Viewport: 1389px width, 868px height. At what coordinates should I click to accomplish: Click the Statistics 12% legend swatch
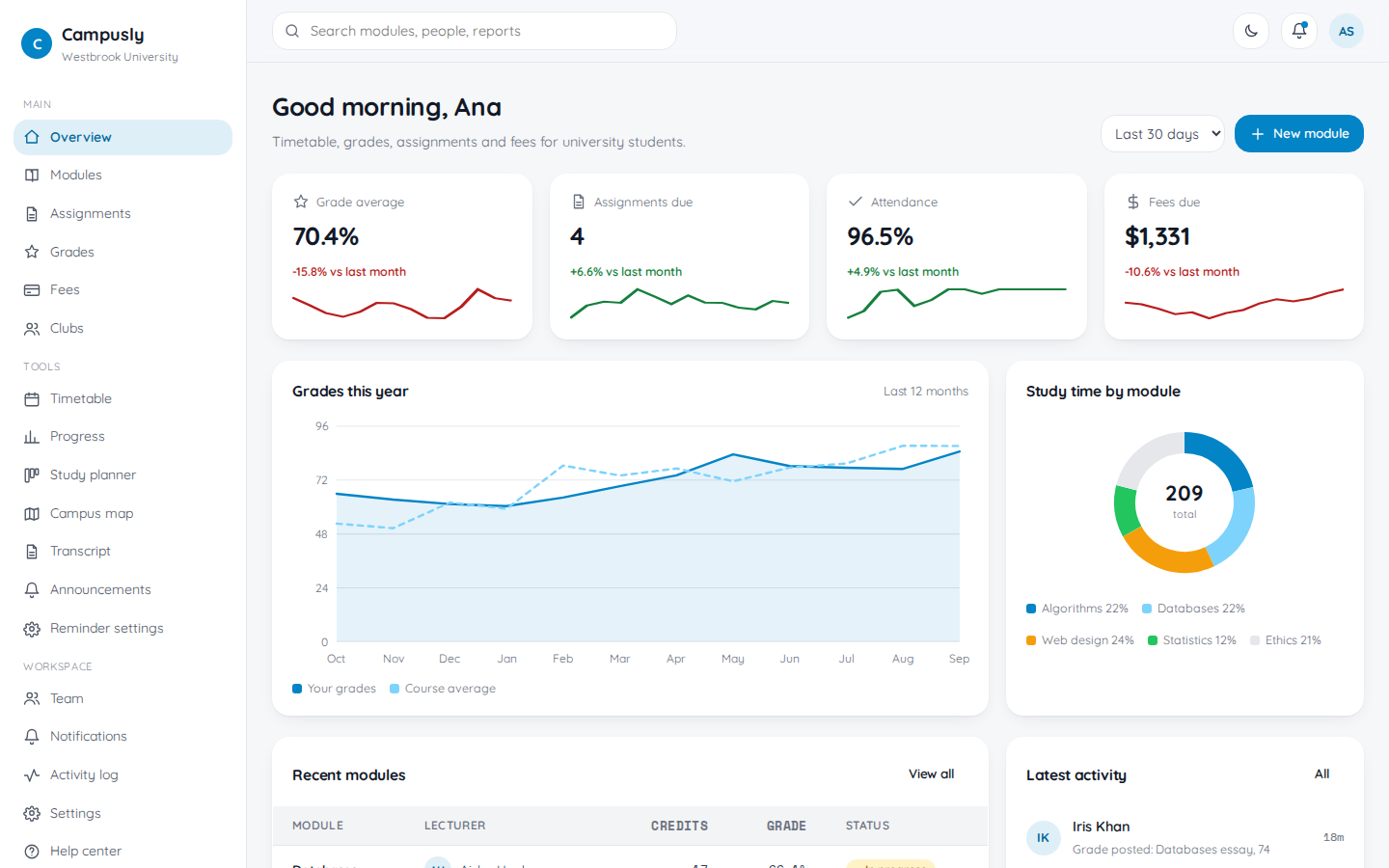click(1153, 640)
